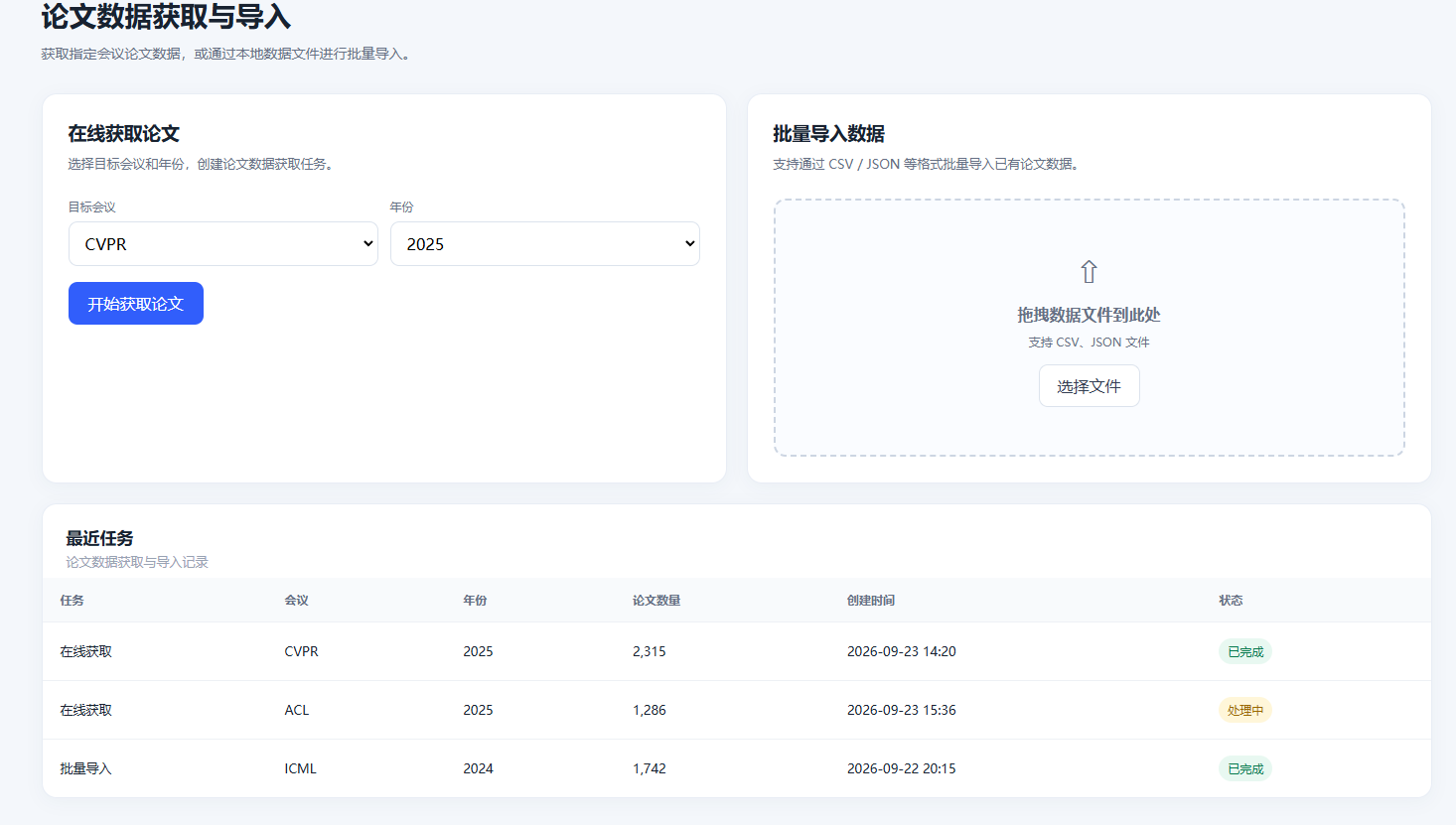Click the 年份 column header in table
The image size is (1456, 825).
click(475, 601)
